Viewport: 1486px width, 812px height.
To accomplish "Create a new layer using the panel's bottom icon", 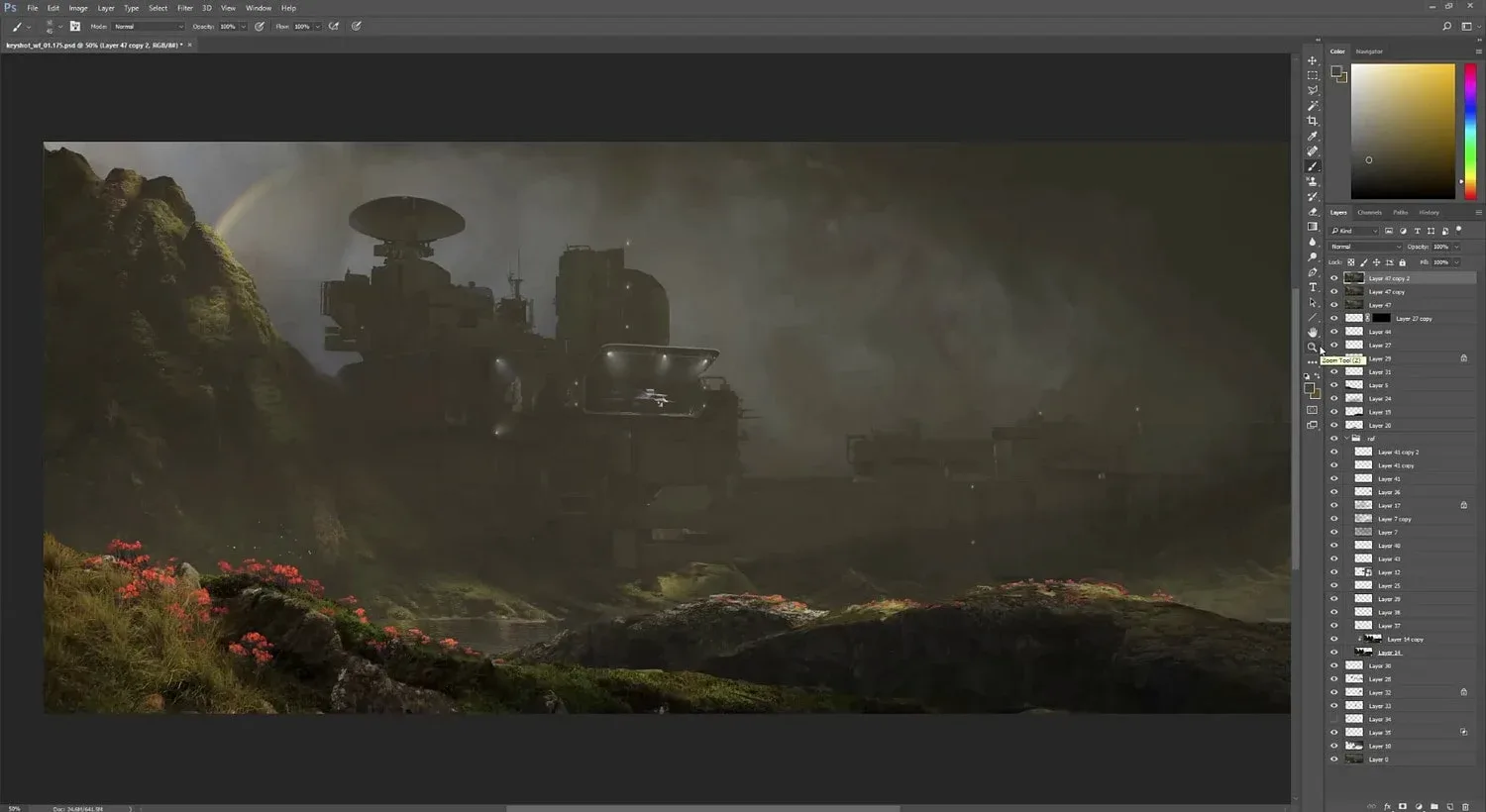I will (x=1450, y=807).
